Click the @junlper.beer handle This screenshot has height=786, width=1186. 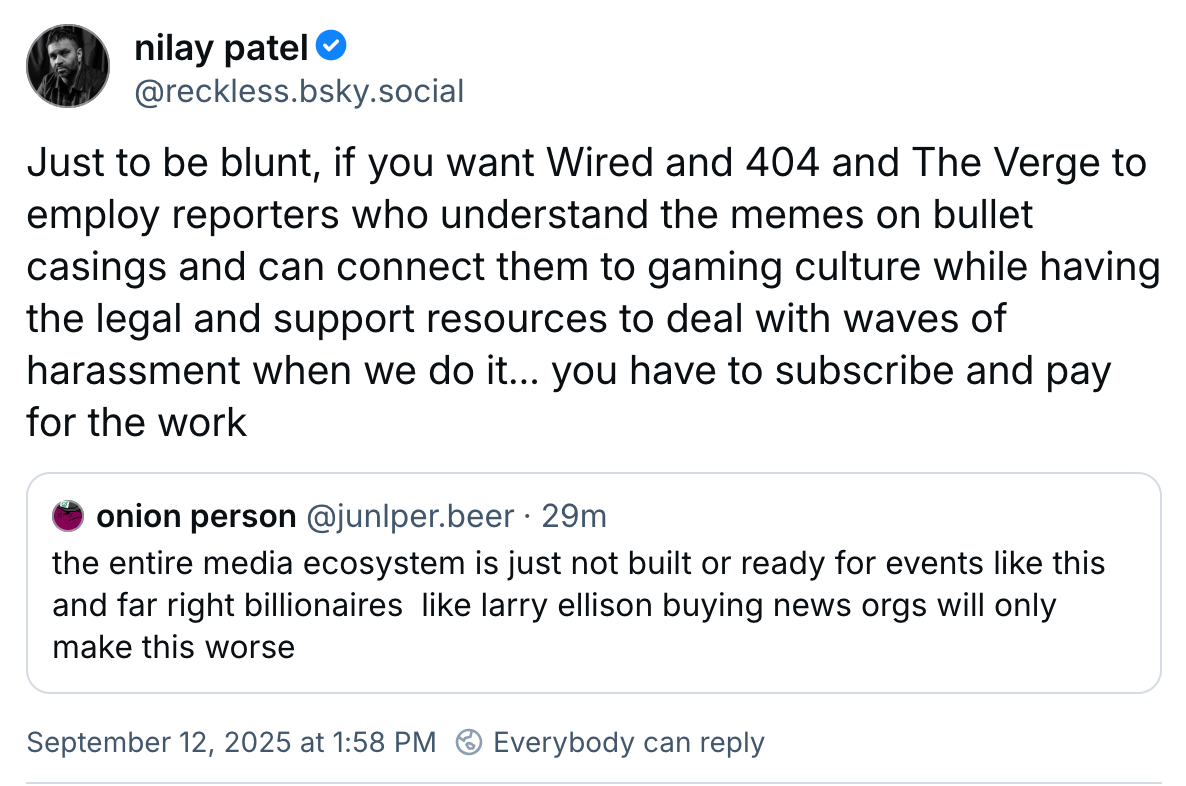point(410,516)
